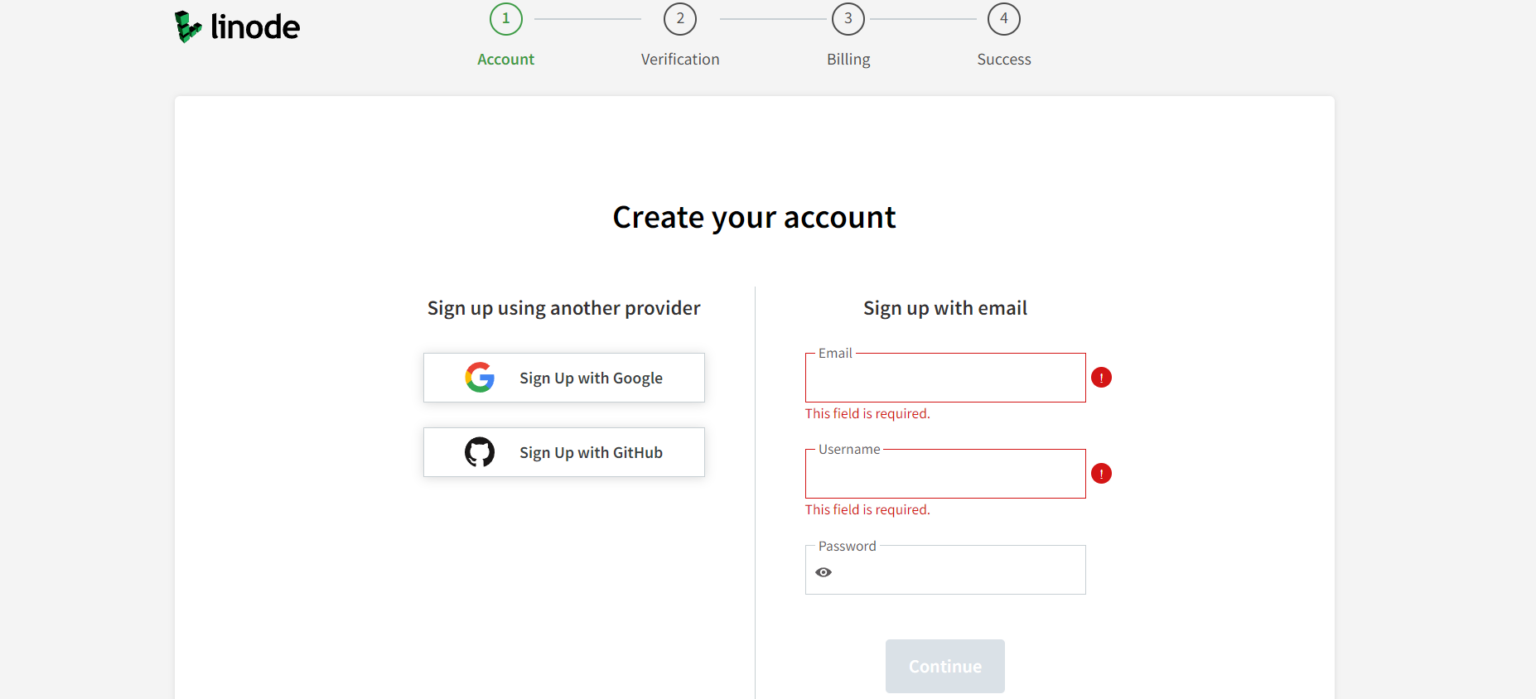Click the Email field required error message
The width and height of the screenshot is (1536, 699).
[x=867, y=413]
